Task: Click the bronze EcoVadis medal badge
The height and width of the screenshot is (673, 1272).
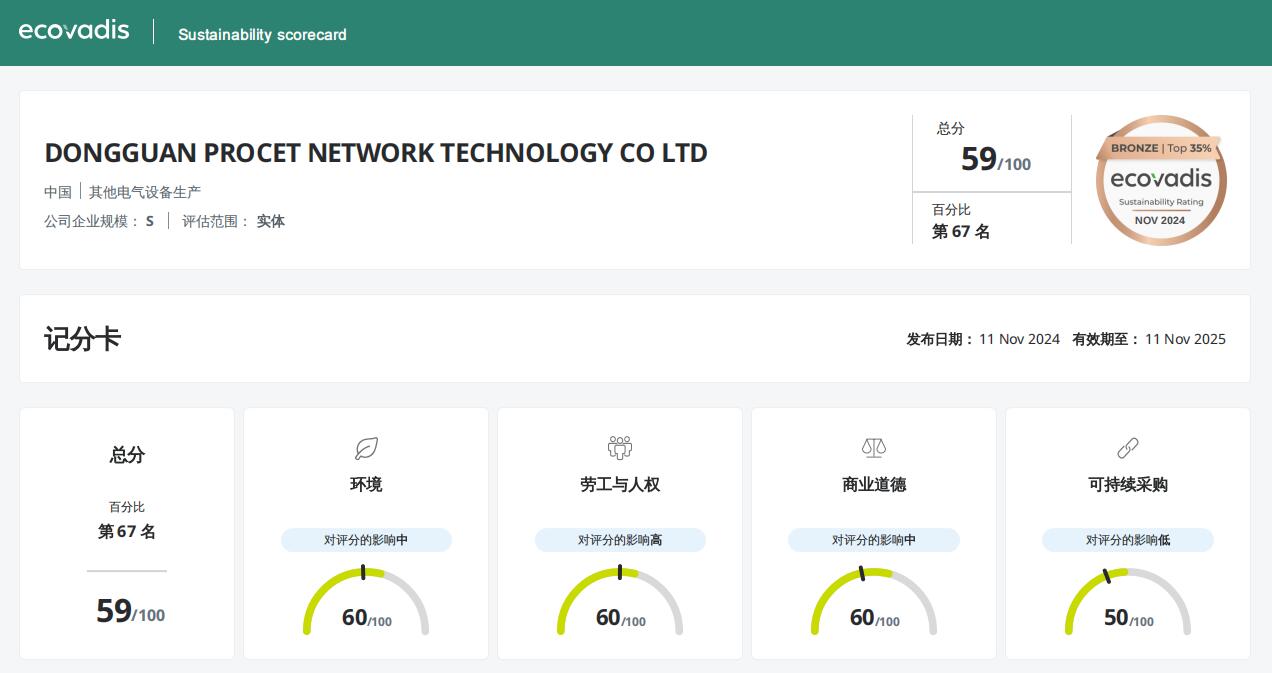Action: [x=1161, y=180]
